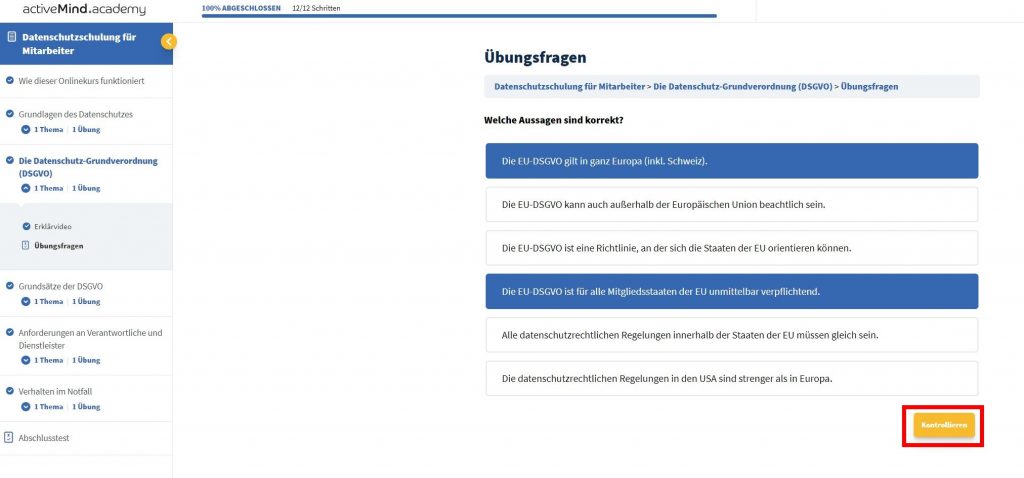Screen dimensions: 1024x478
Task: Click checkmark icon next to Die Datenschutz-Grundverordnung (DSGVO)
Action: 10,161
